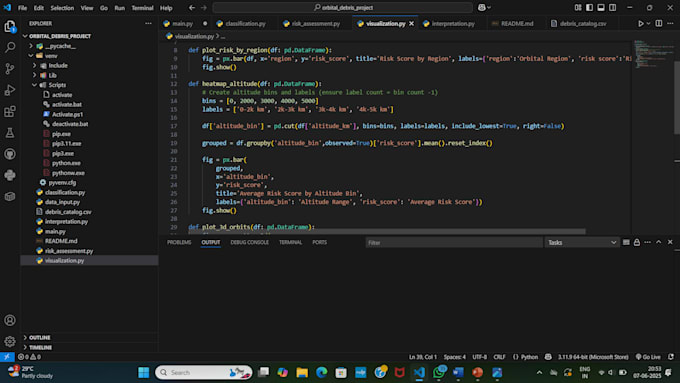Change UTF-8 file encoding

point(480,357)
